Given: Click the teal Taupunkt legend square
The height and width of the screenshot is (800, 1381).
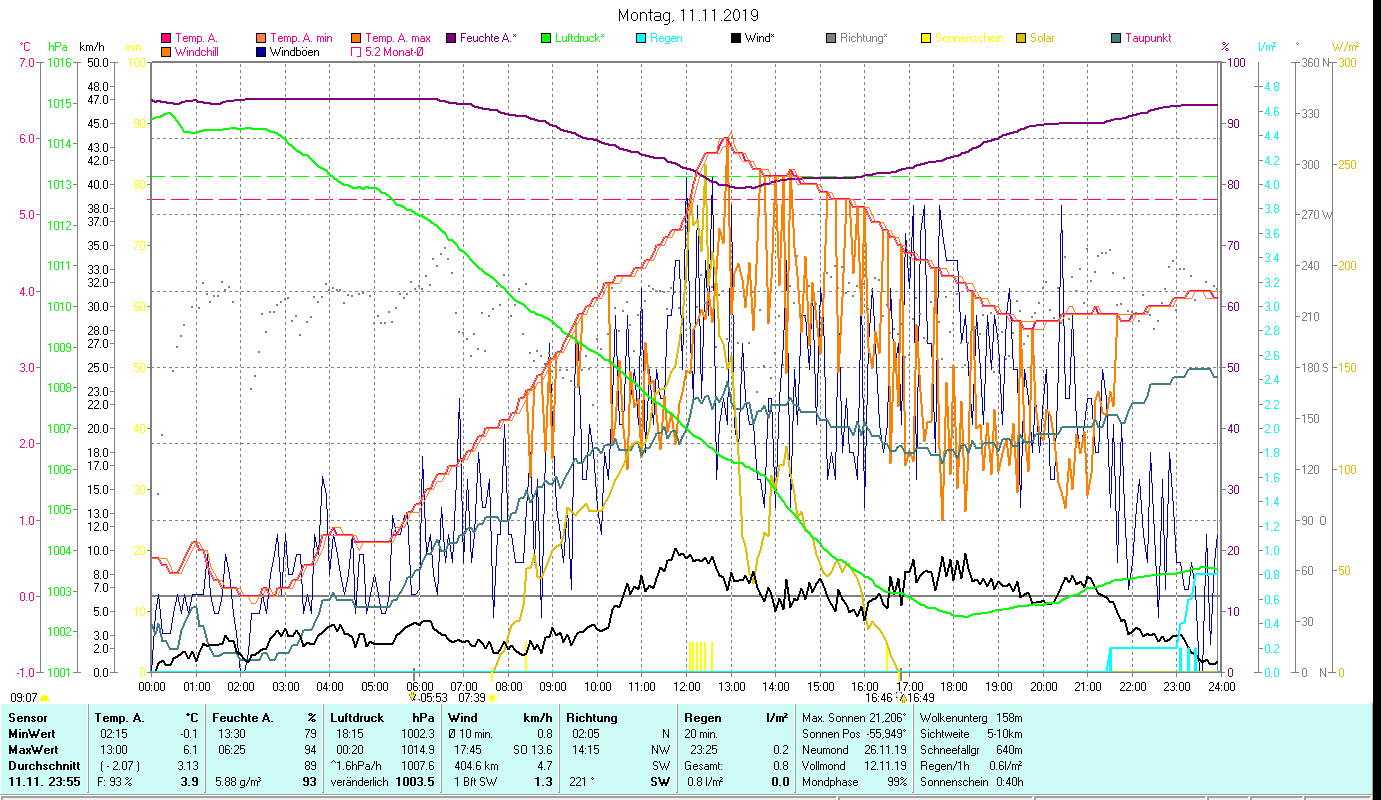Looking at the screenshot, I should 1116,38.
